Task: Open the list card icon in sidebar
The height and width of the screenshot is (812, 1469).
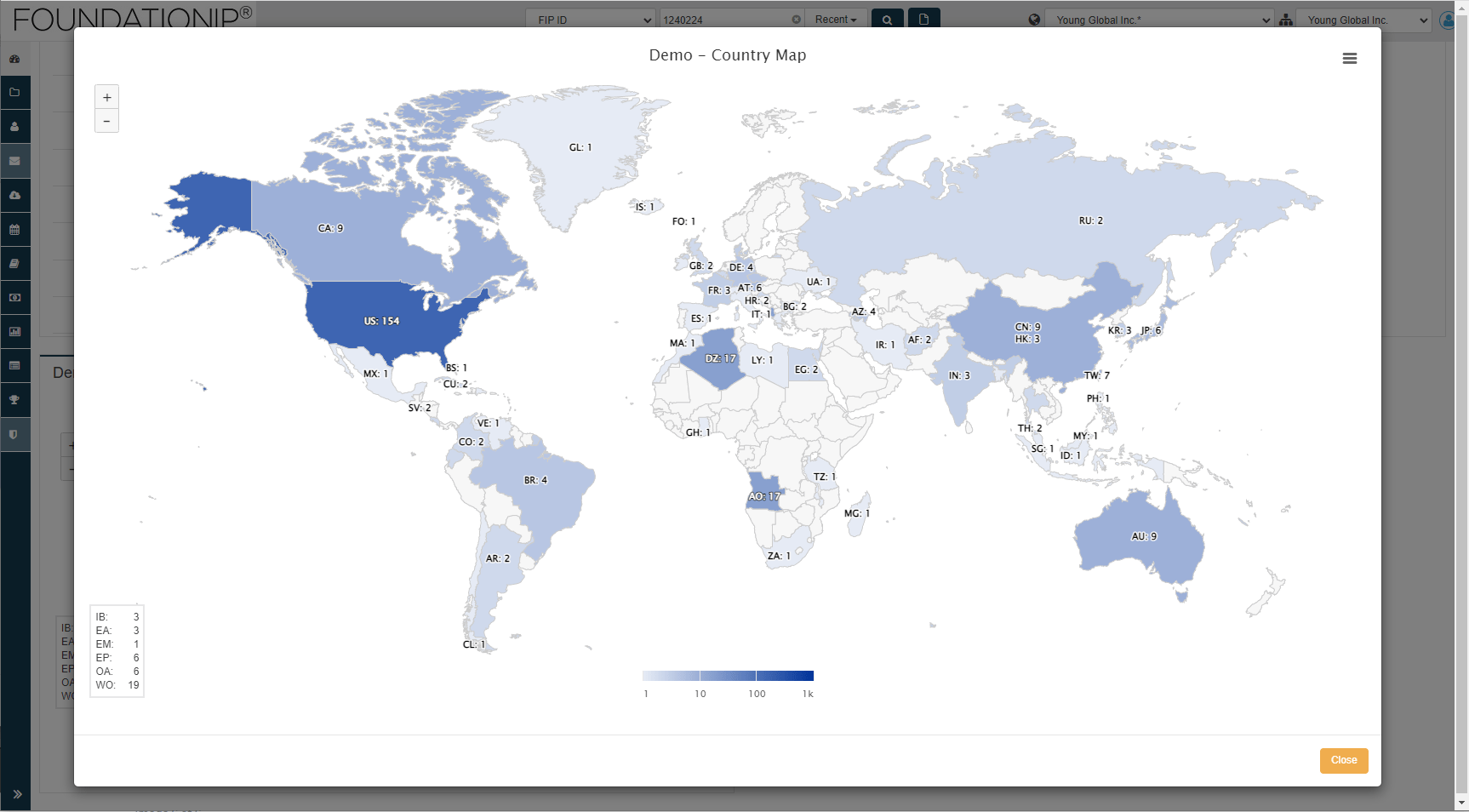Action: click(14, 366)
